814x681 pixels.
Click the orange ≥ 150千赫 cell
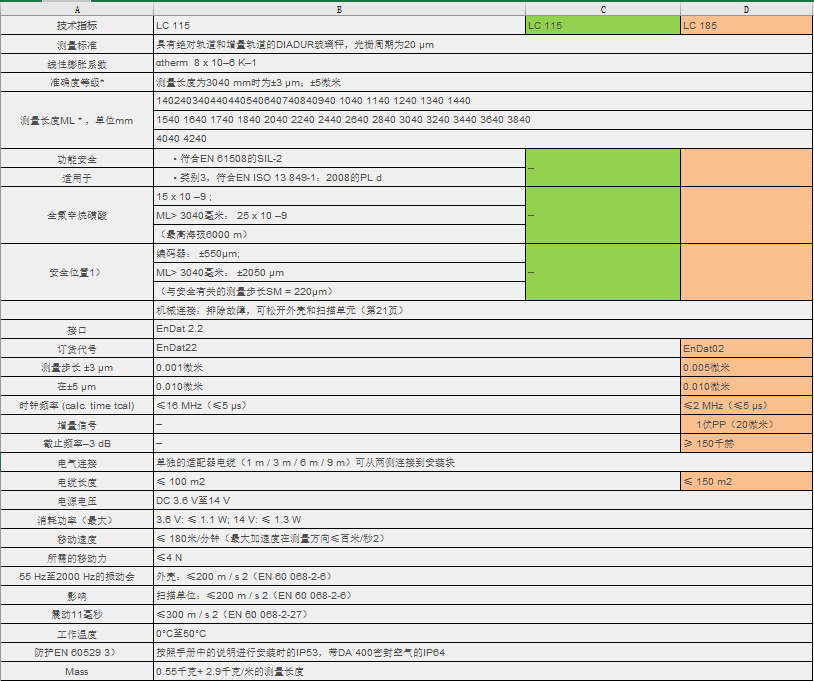[746, 443]
